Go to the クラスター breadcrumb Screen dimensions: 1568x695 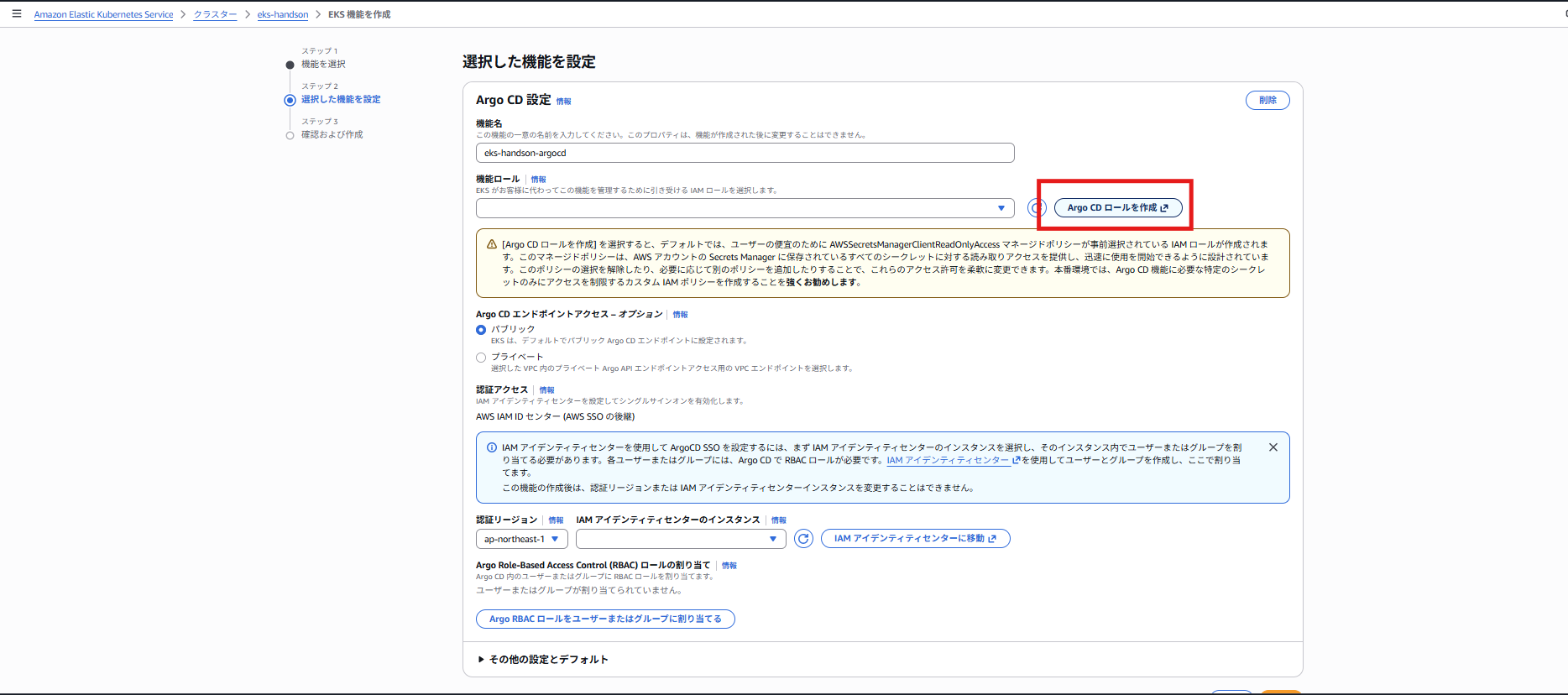coord(215,14)
